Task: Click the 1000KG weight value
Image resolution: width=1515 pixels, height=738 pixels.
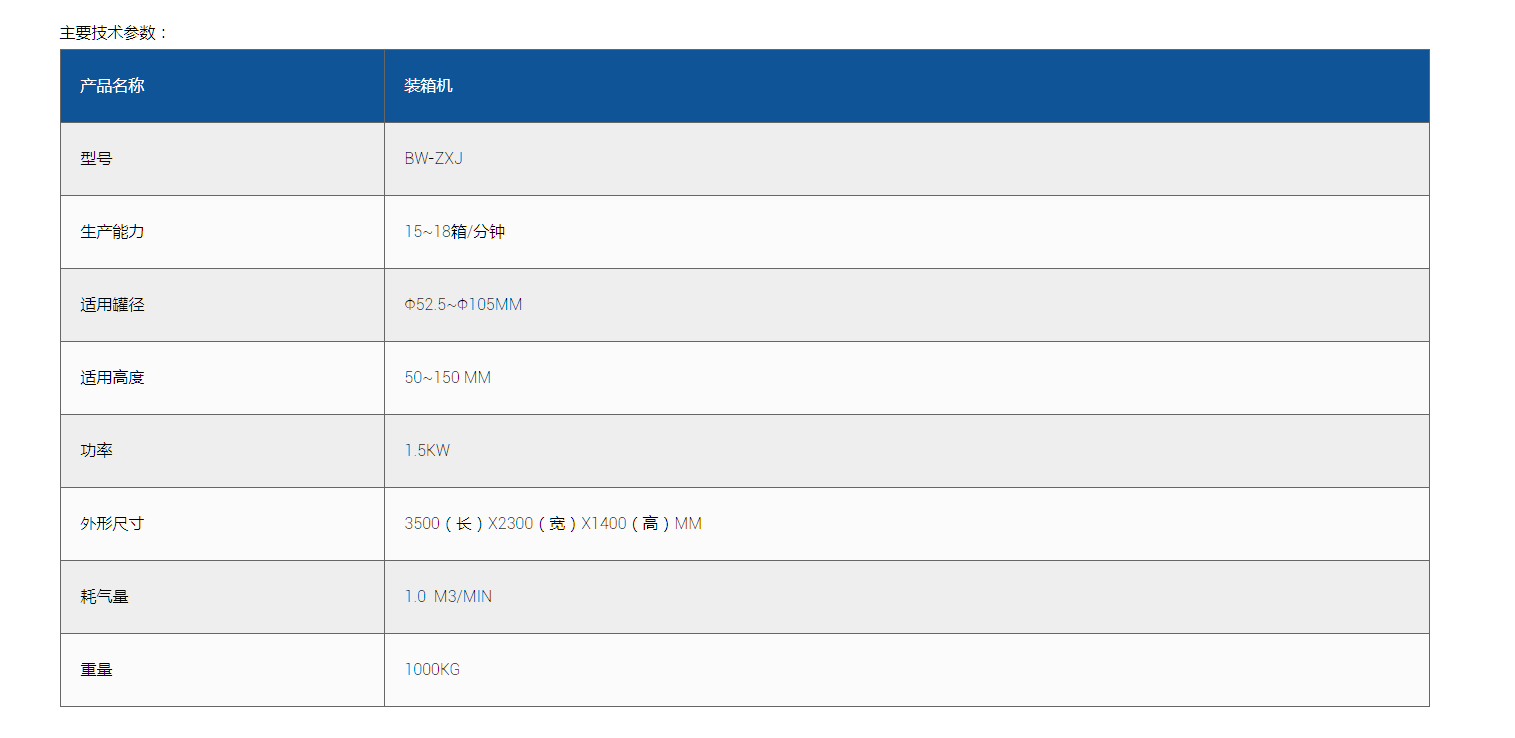Action: pyautogui.click(x=432, y=670)
